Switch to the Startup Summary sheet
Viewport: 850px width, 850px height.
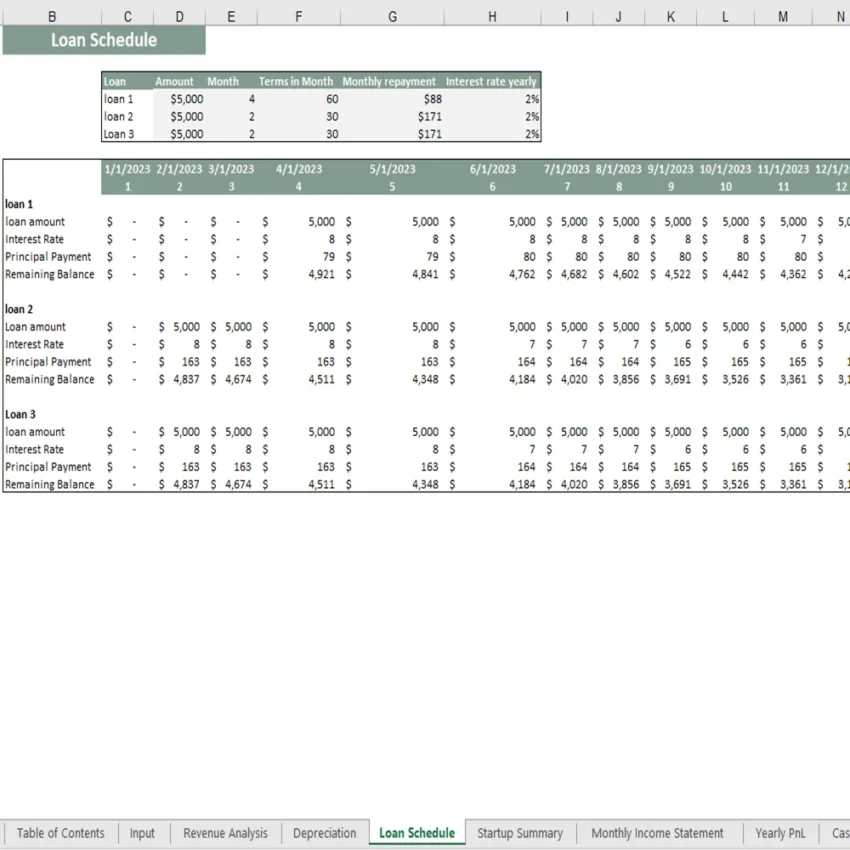point(520,833)
